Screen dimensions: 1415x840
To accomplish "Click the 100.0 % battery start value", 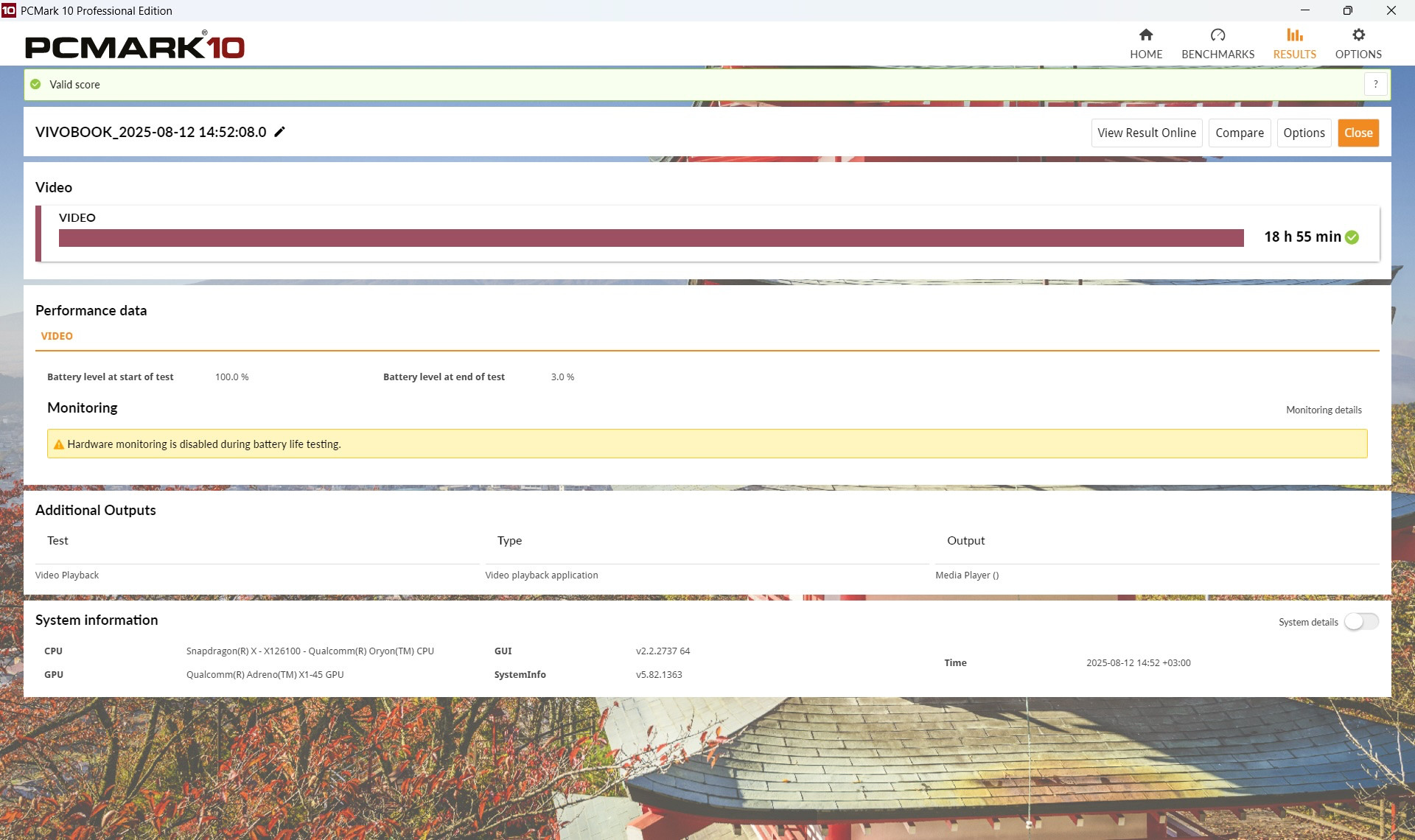I will tap(232, 377).
